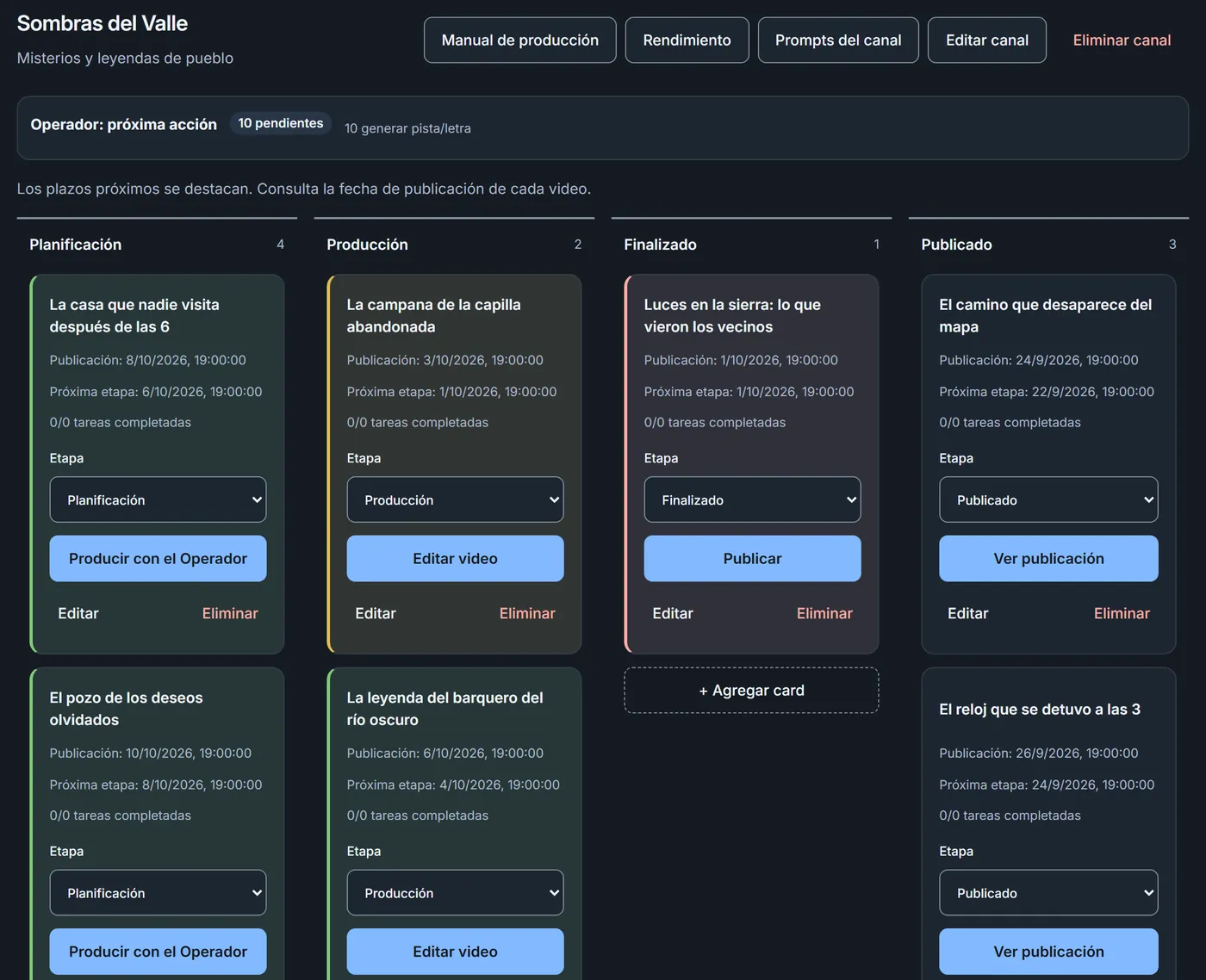This screenshot has height=980, width=1206.
Task: Select the Producción column header
Action: tap(367, 245)
